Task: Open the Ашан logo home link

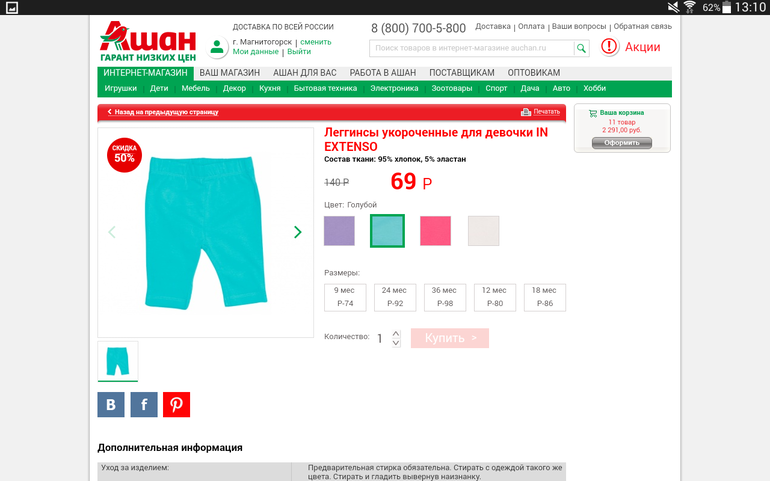Action: (148, 41)
